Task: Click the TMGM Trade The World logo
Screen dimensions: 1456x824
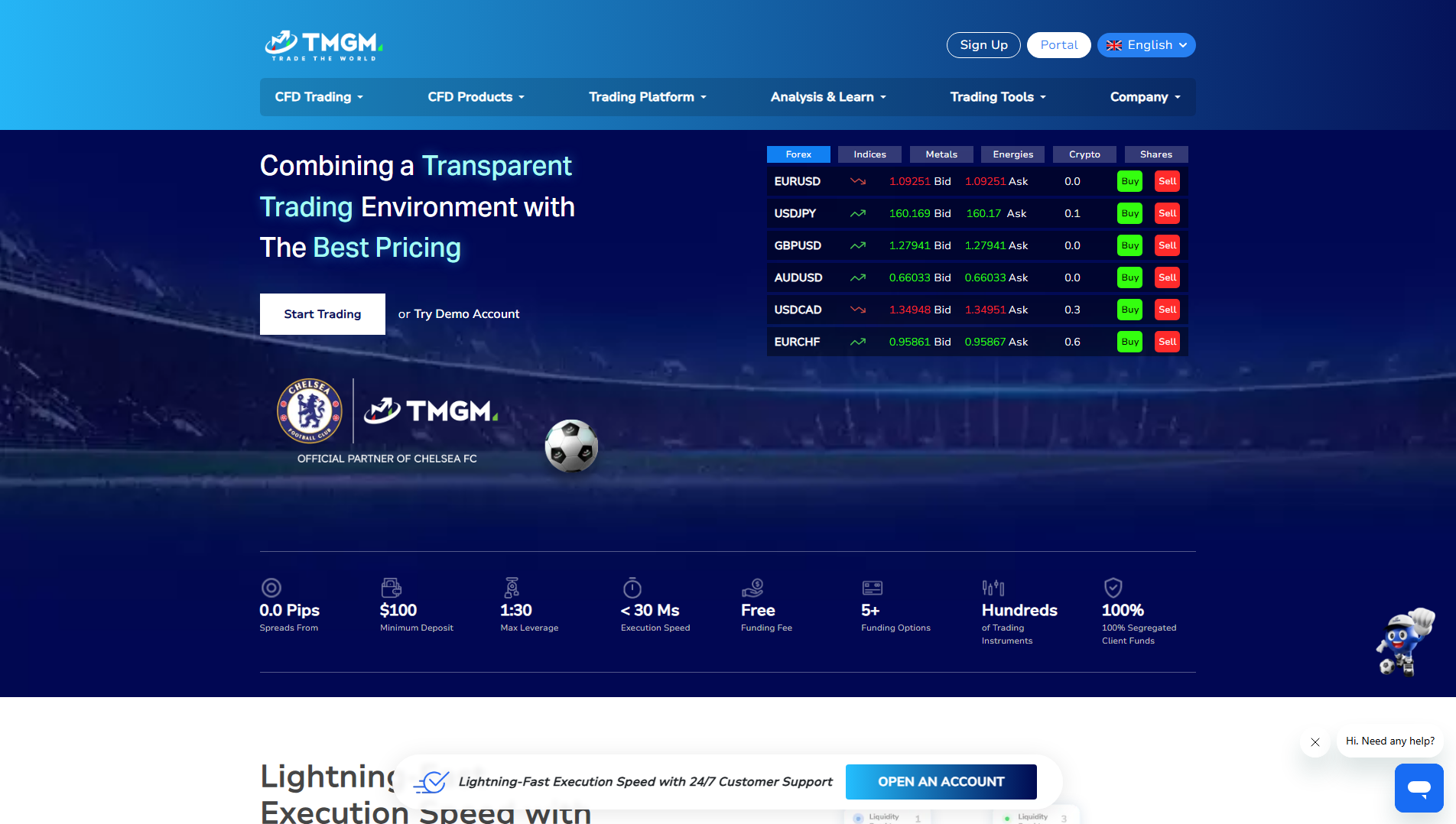Action: click(x=323, y=46)
